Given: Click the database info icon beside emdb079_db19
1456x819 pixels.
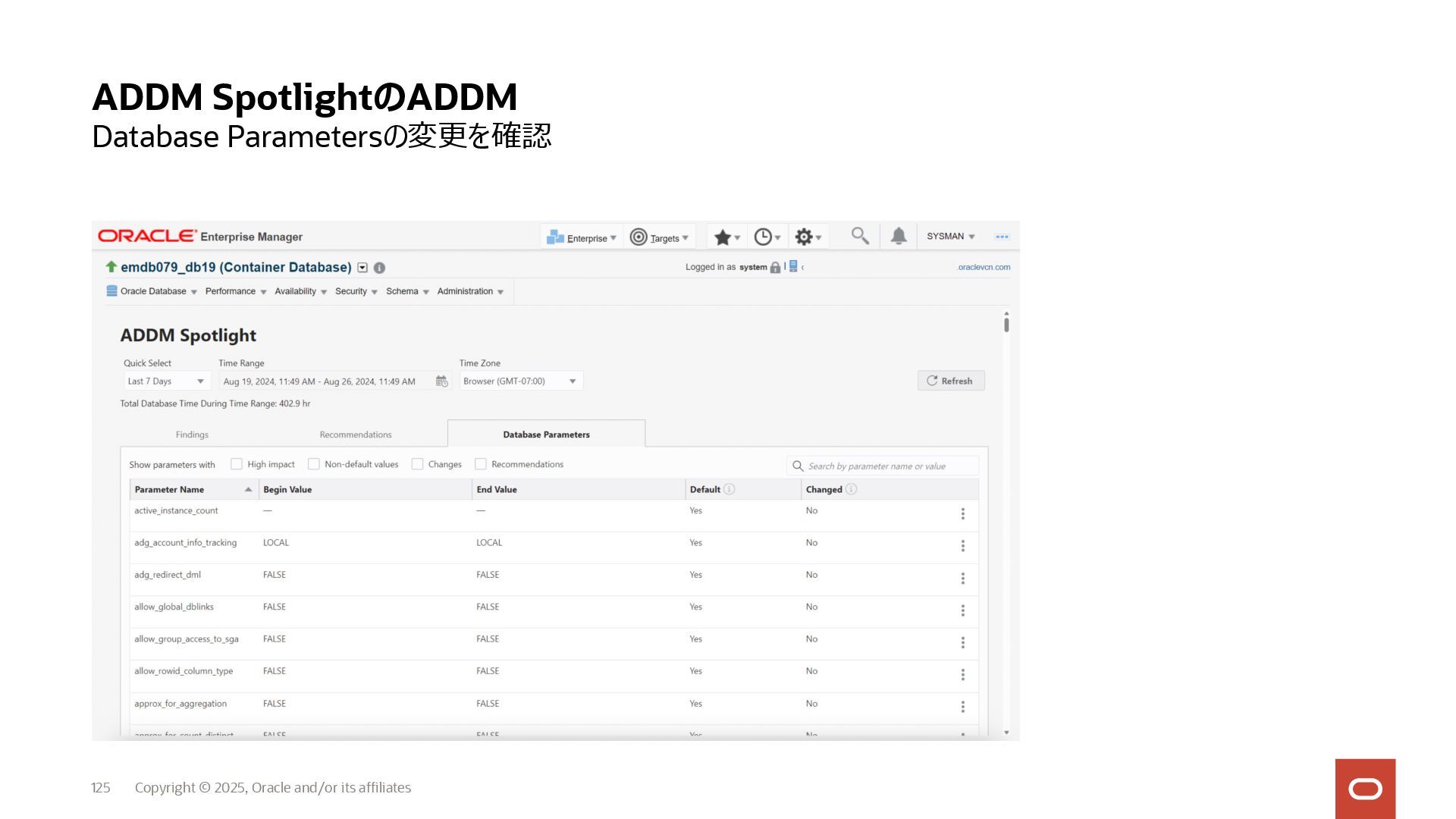Looking at the screenshot, I should [x=380, y=268].
